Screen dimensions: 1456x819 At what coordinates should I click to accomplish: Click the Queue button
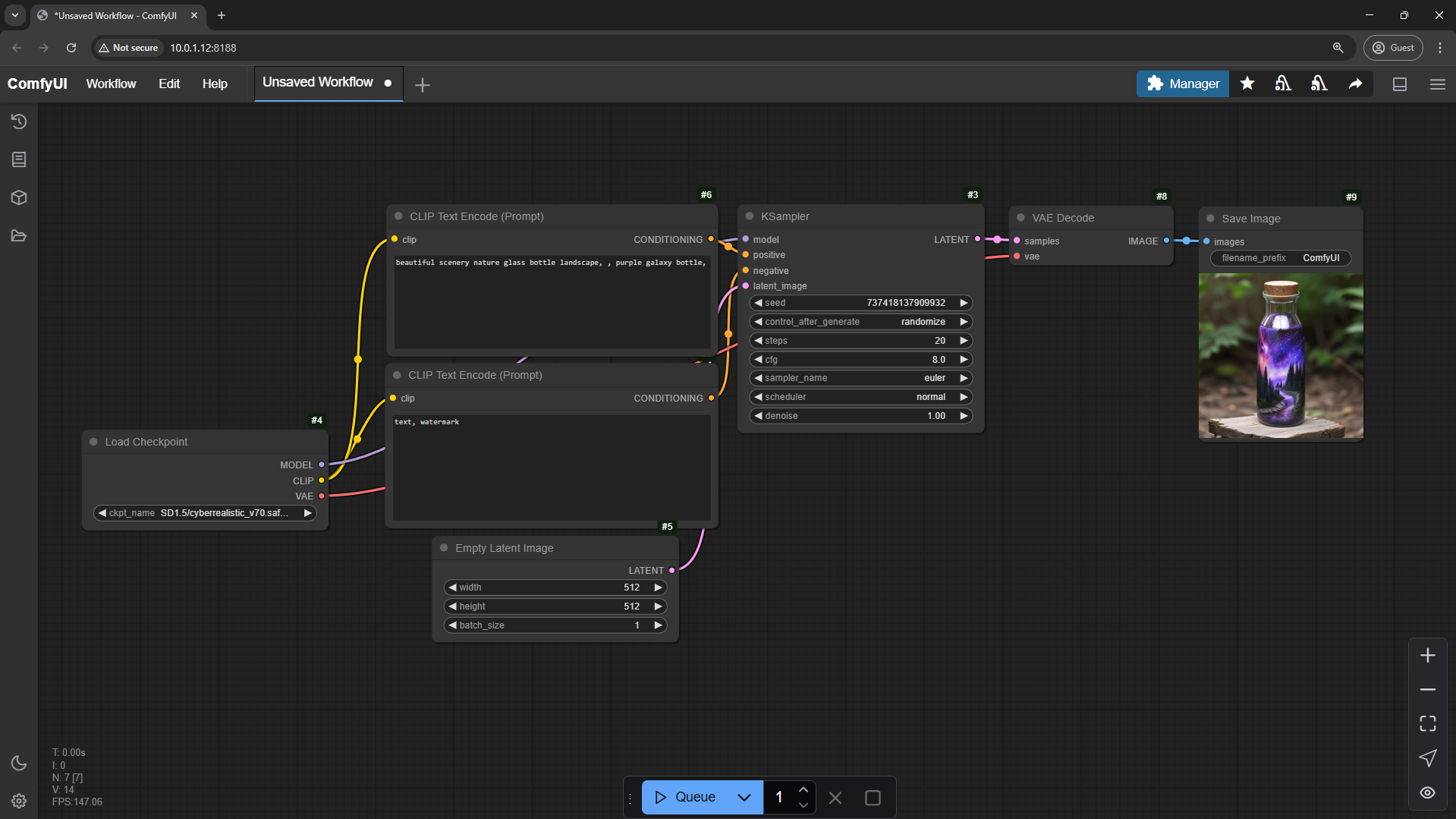pyautogui.click(x=685, y=797)
